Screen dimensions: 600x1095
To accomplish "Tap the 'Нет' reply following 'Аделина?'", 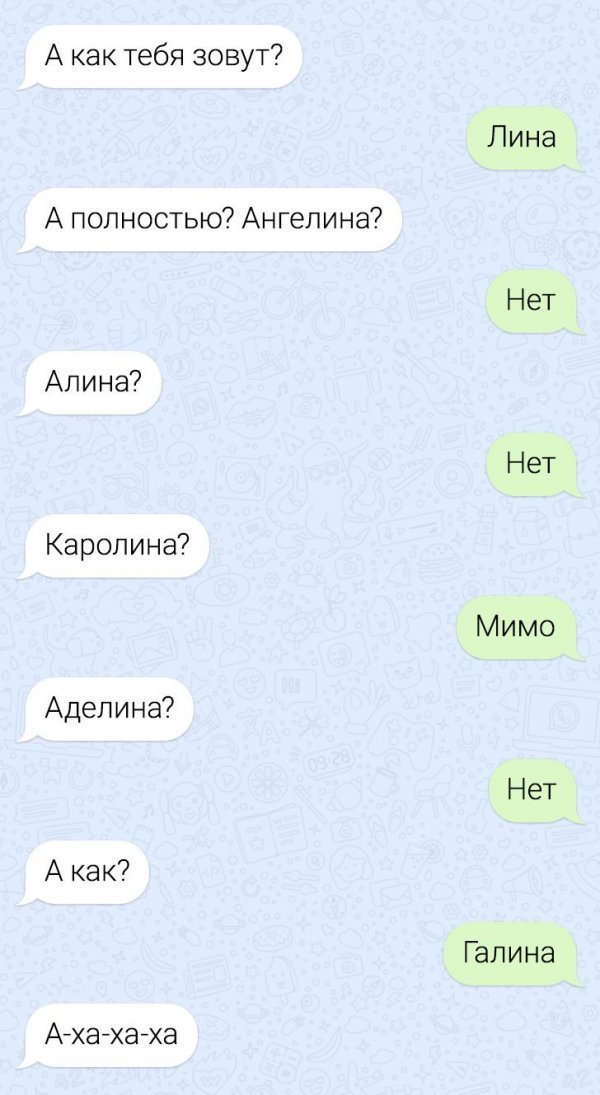I will [532, 791].
